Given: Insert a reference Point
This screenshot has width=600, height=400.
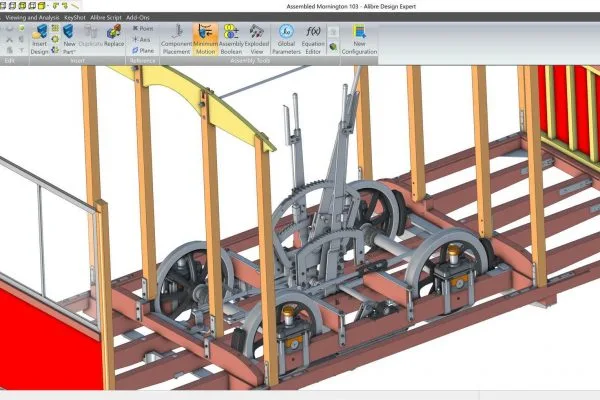Looking at the screenshot, I should [x=143, y=28].
